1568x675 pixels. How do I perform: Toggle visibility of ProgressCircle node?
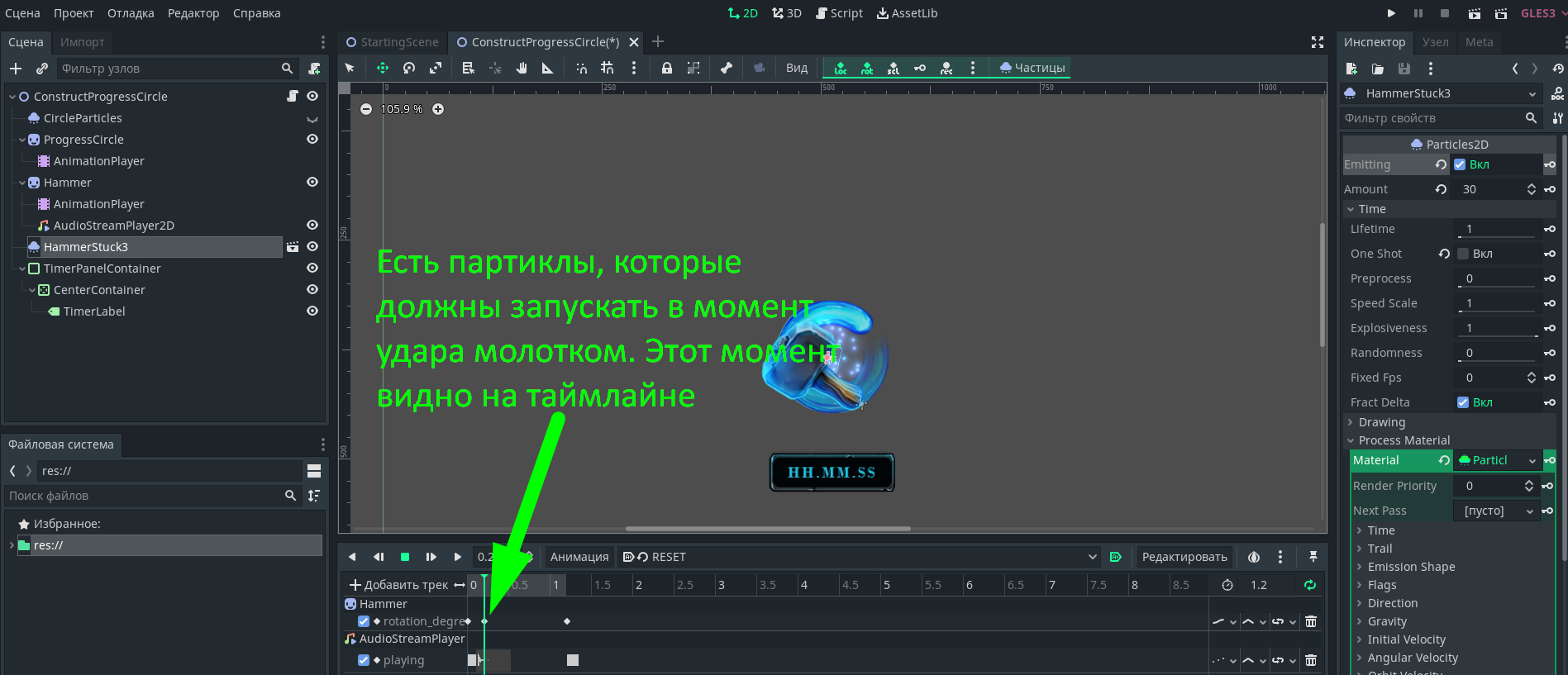click(x=312, y=140)
